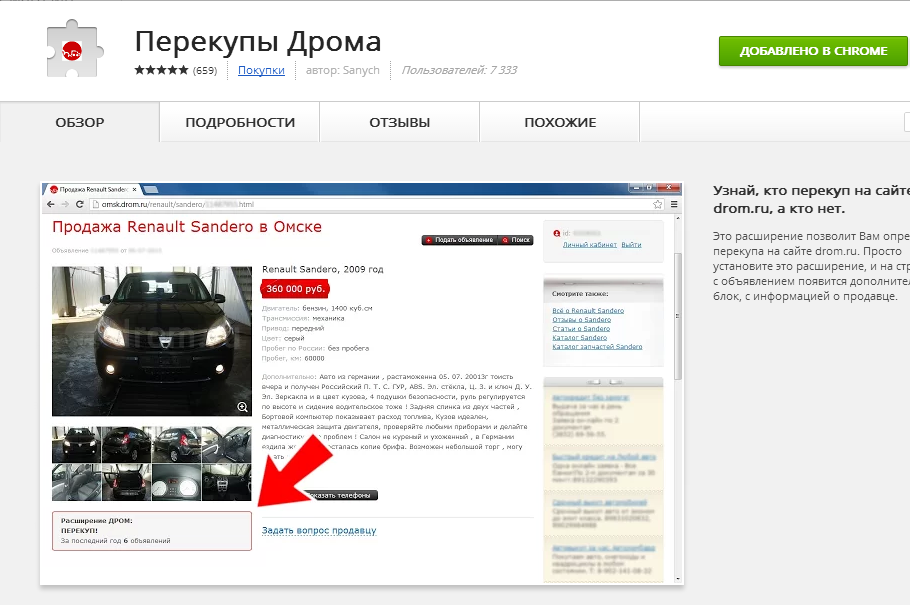Open a new tab in the embedded browser
The image size is (910, 605).
pyautogui.click(x=150, y=189)
